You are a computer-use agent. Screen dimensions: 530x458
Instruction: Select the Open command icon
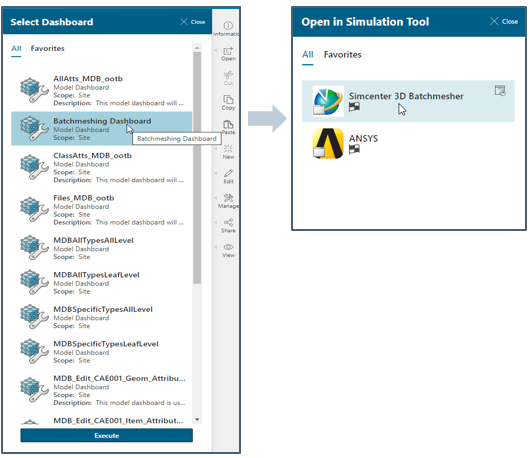click(228, 51)
